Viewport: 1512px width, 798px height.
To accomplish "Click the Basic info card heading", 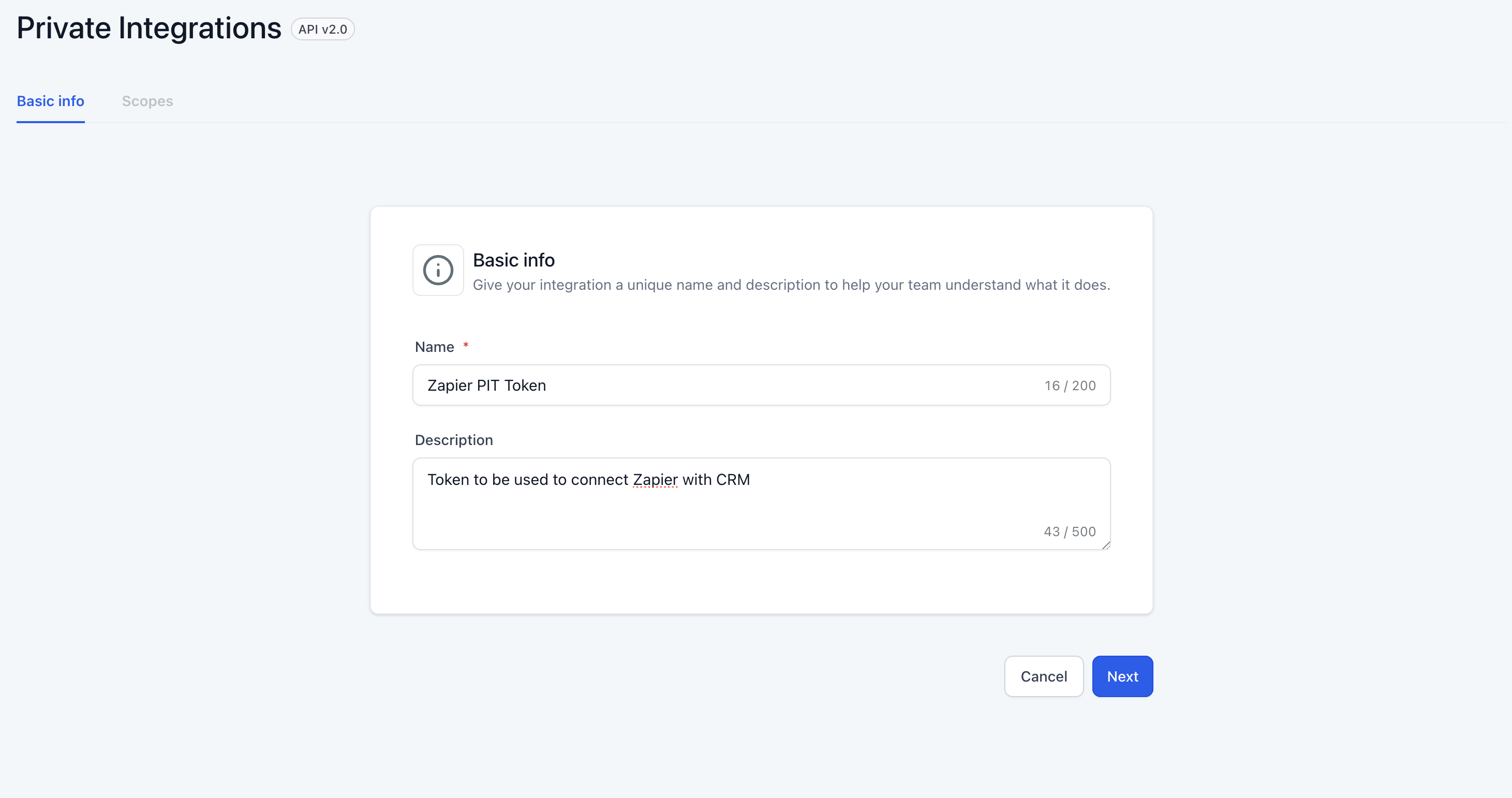I will point(514,260).
